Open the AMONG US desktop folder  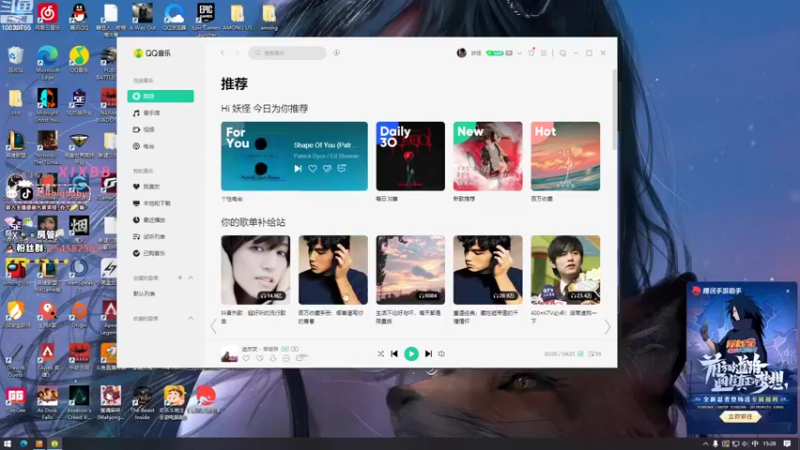(237, 17)
